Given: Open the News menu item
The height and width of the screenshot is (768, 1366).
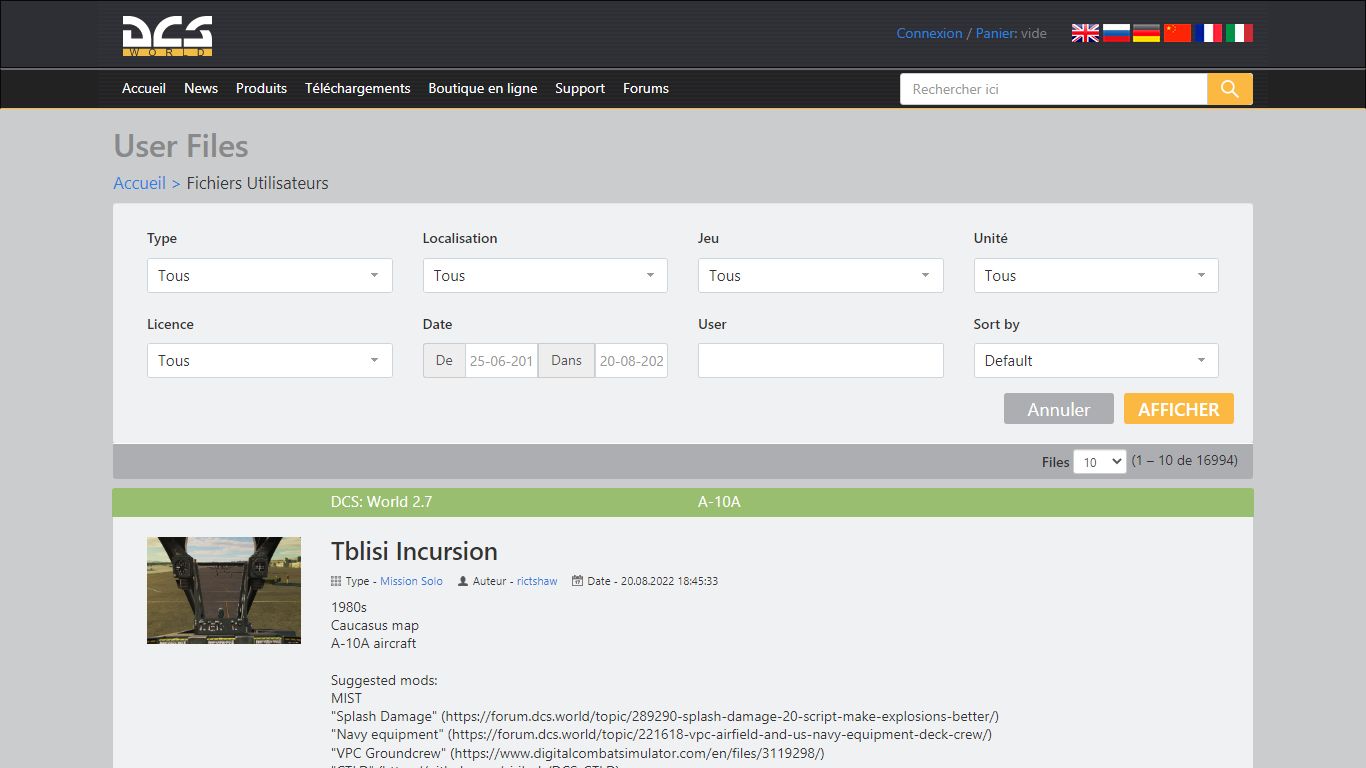Looking at the screenshot, I should [201, 88].
